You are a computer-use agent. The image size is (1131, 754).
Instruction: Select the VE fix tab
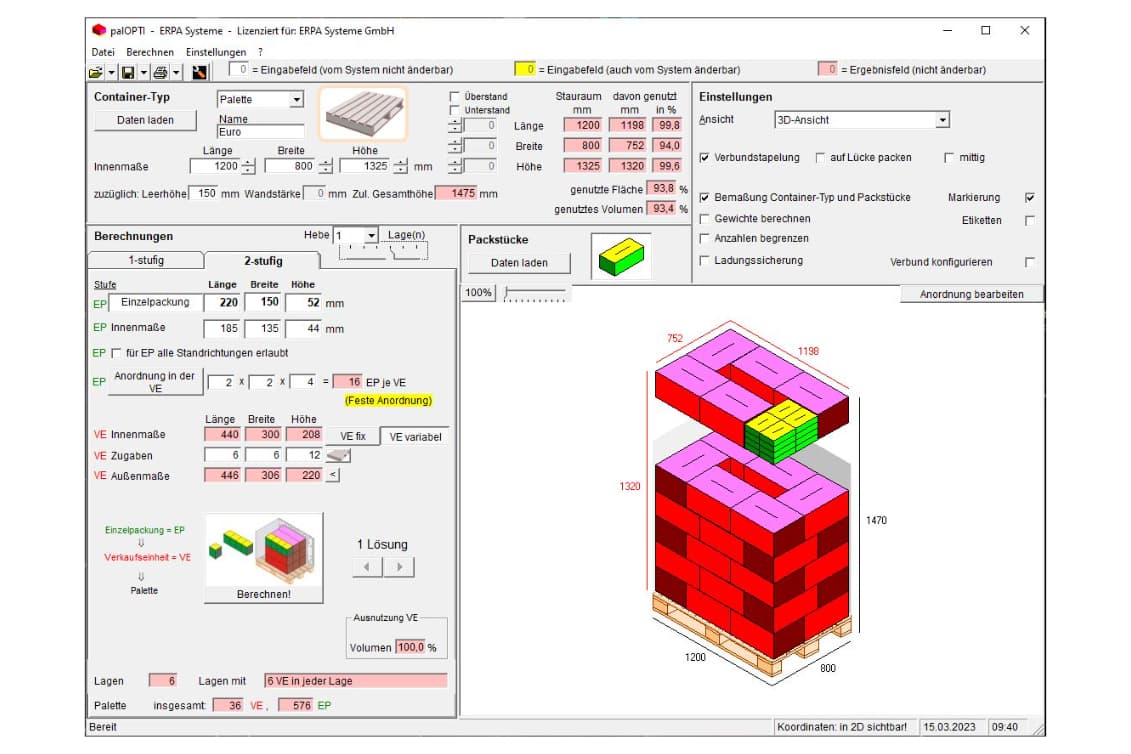[353, 437]
